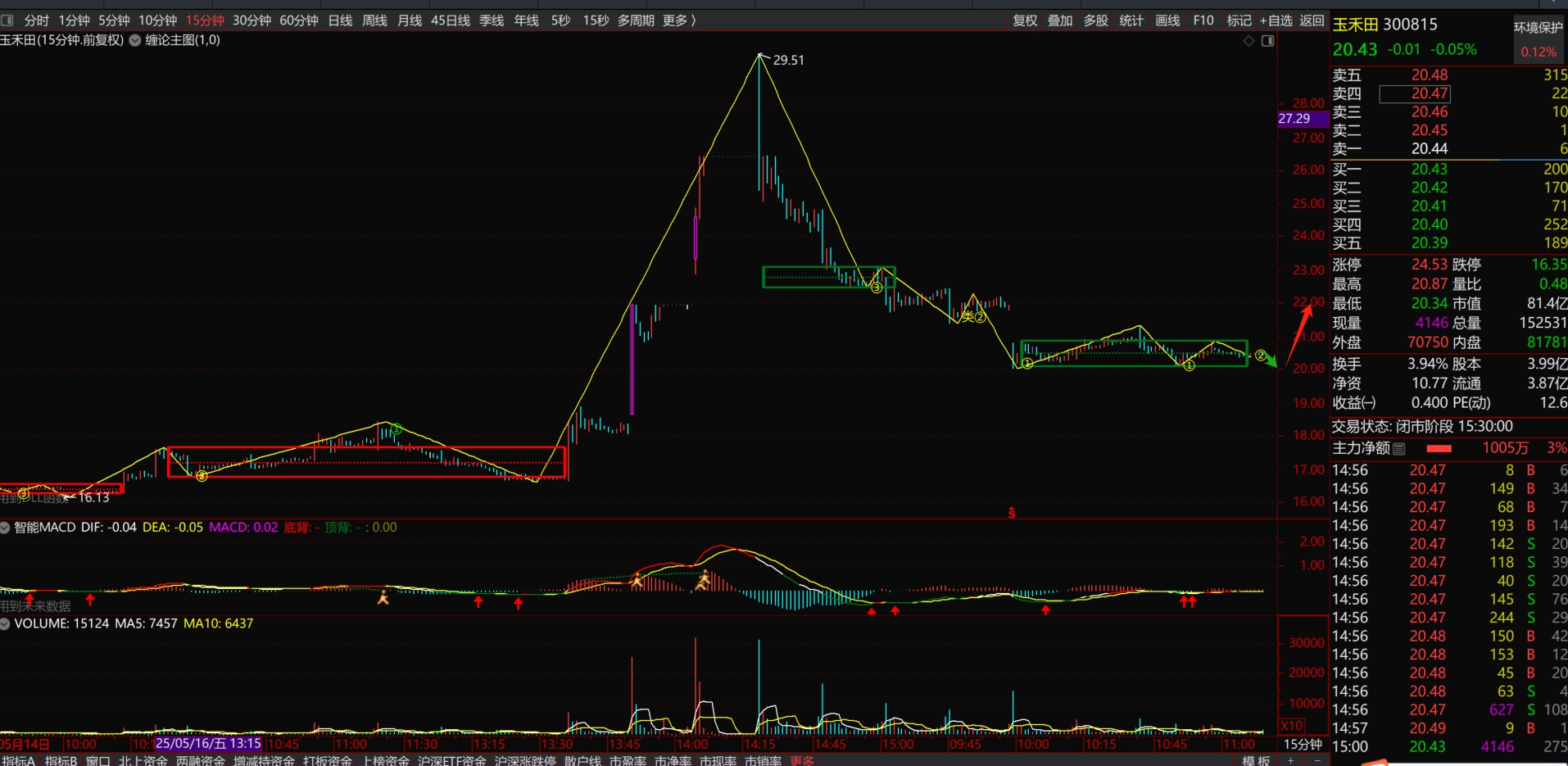Select the 卖四 20.47 price box
The width and height of the screenshot is (1568, 766).
pos(1415,93)
